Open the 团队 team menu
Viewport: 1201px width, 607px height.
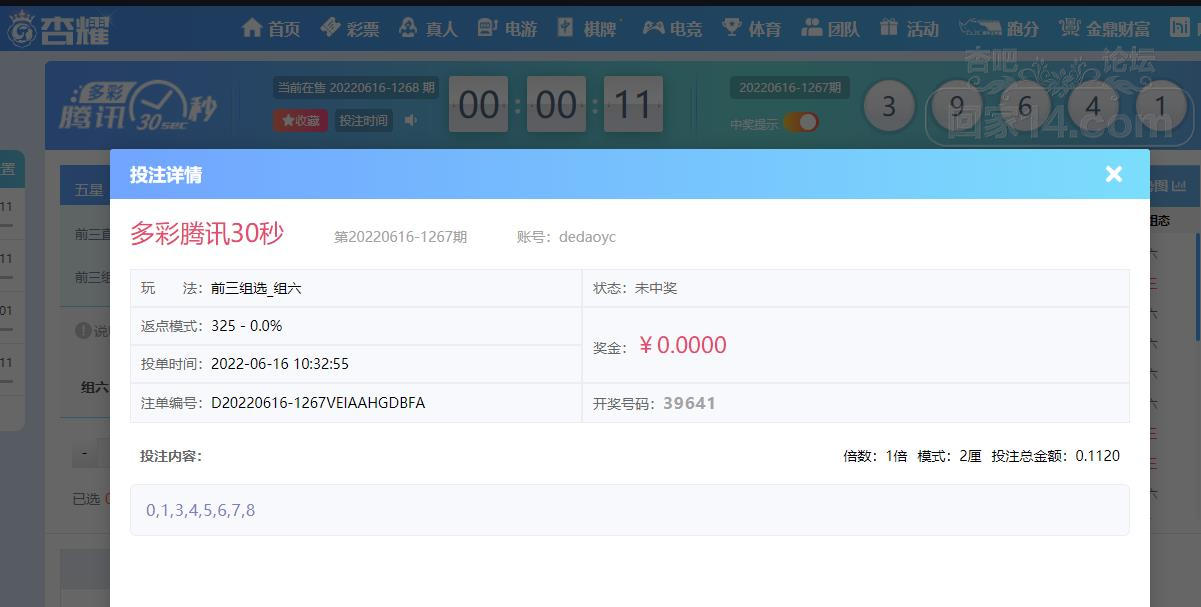[830, 28]
